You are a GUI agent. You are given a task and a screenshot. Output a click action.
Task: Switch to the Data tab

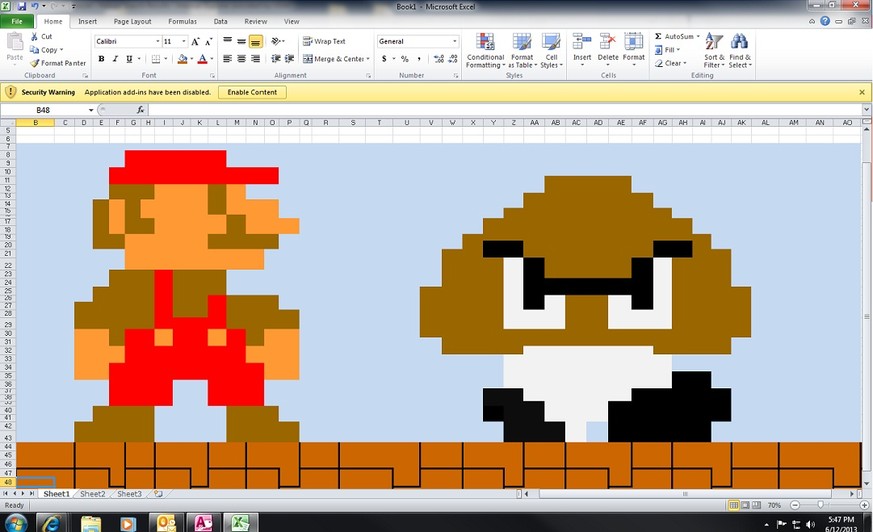[220, 22]
